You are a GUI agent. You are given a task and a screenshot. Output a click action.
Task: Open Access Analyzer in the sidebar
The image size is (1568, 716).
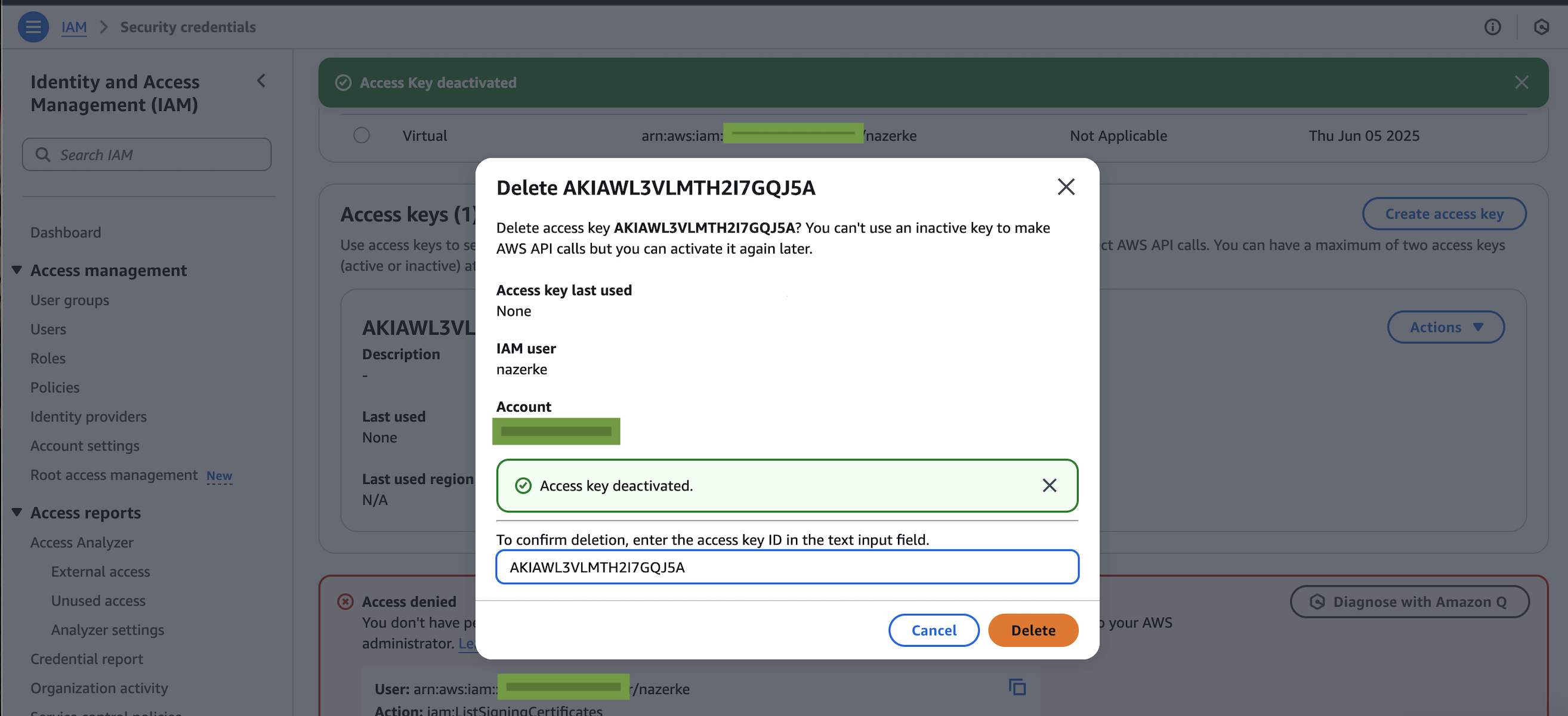coord(82,542)
